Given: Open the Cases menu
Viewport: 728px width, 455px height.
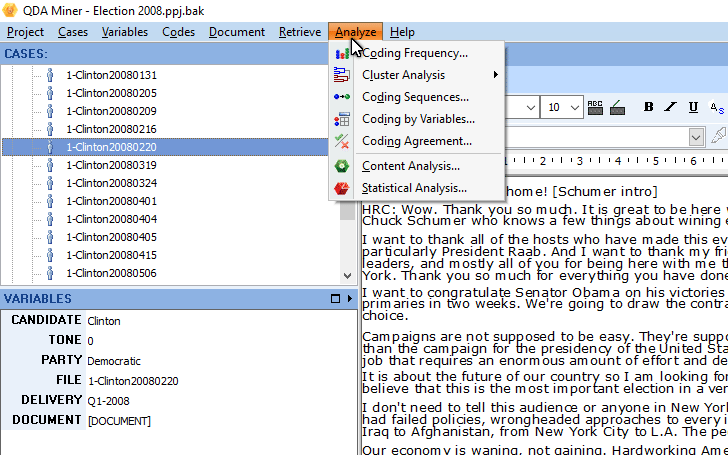Looking at the screenshot, I should point(73,32).
